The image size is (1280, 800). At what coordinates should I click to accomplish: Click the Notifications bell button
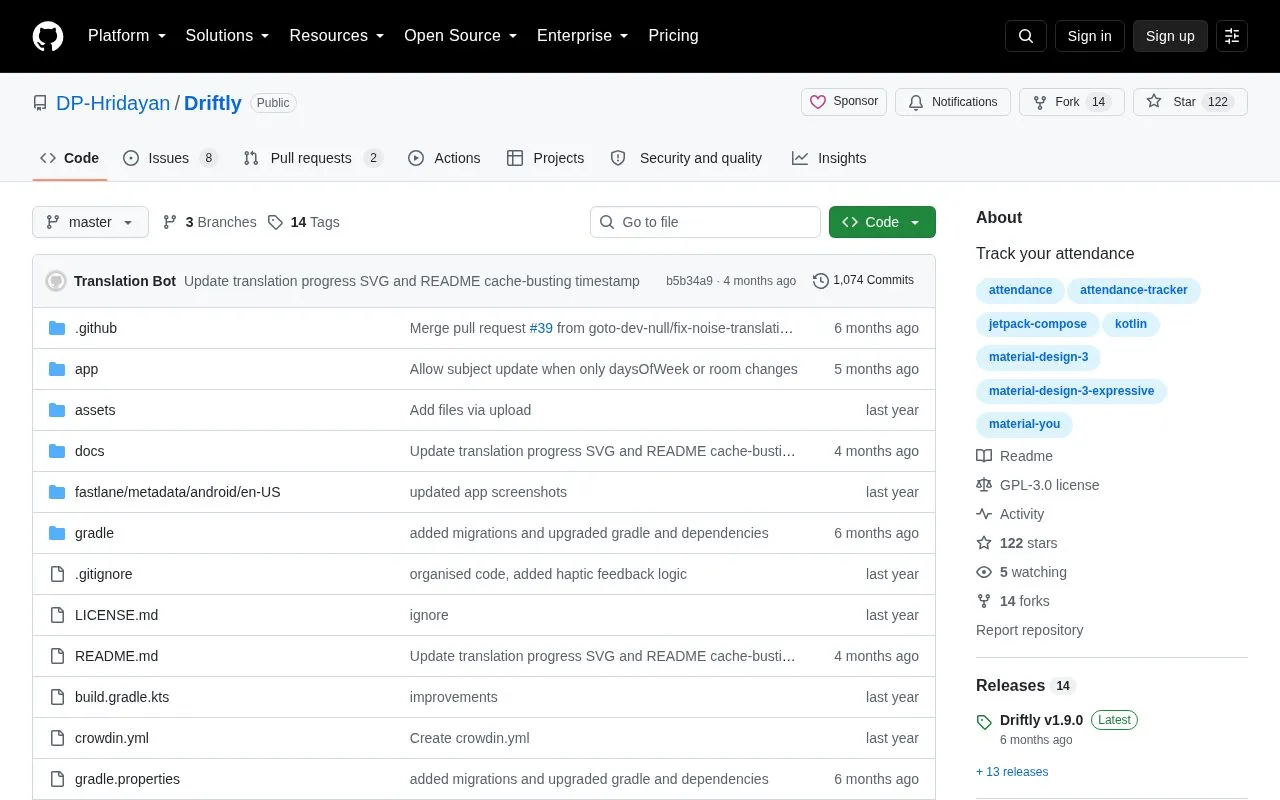click(x=953, y=102)
